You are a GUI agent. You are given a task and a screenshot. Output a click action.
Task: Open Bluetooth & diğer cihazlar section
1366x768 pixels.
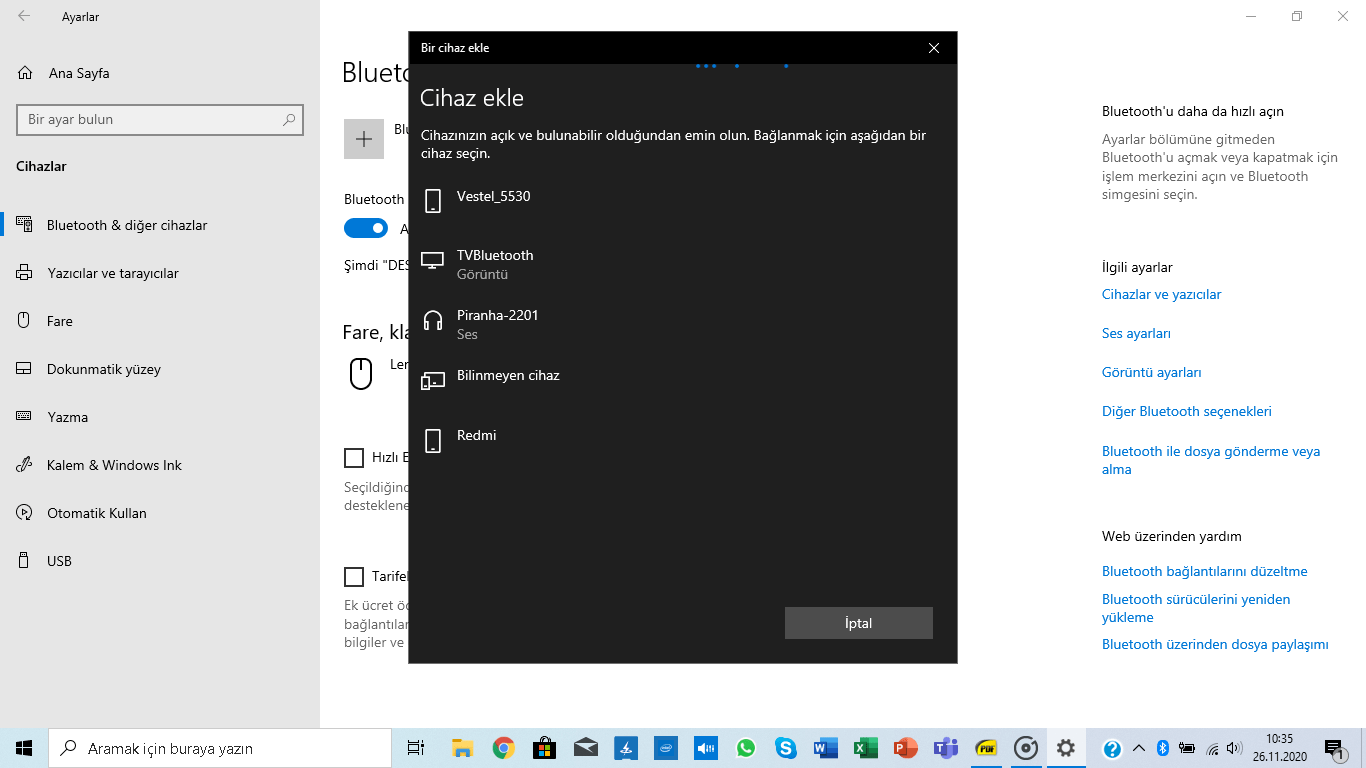pyautogui.click(x=160, y=225)
